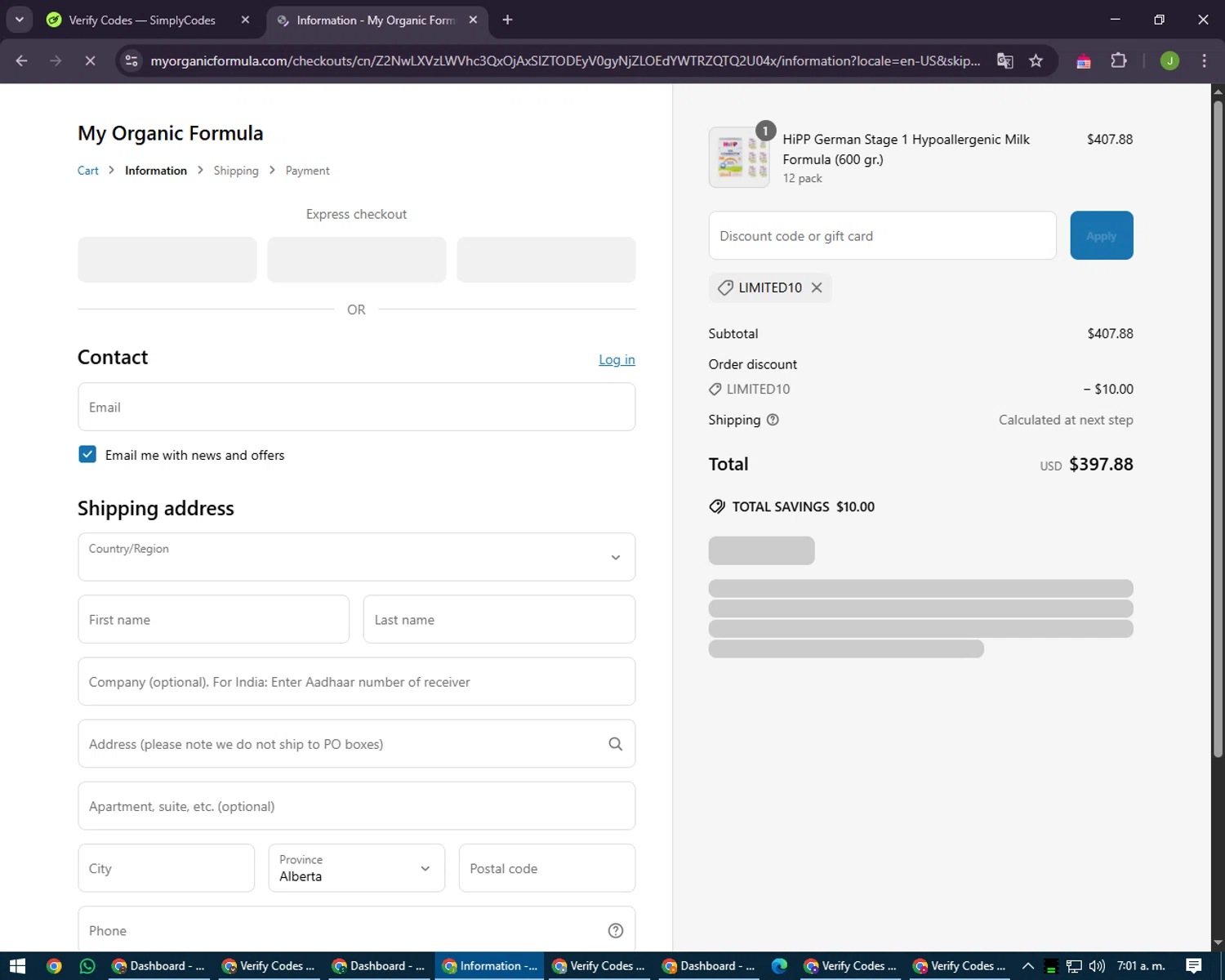Click the Log in link
This screenshot has height=980, width=1225.
617,359
